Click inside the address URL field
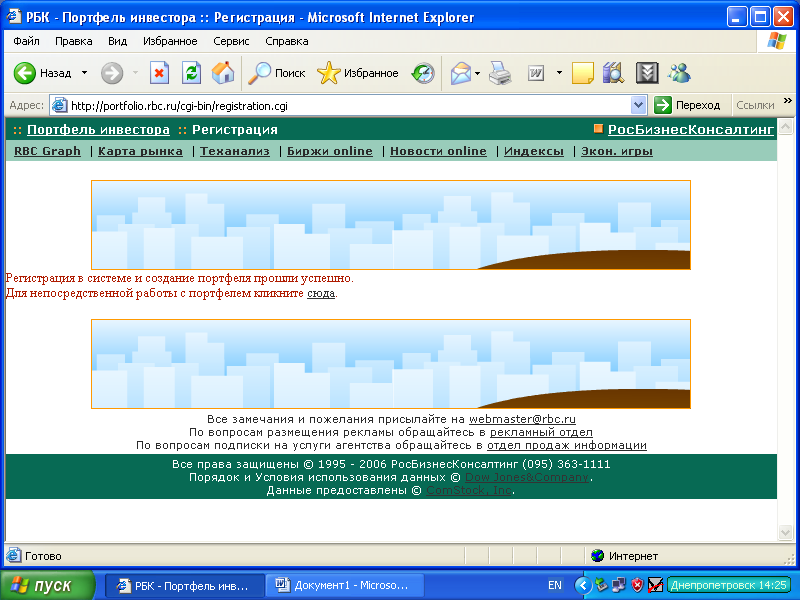800x600 pixels. (x=347, y=106)
